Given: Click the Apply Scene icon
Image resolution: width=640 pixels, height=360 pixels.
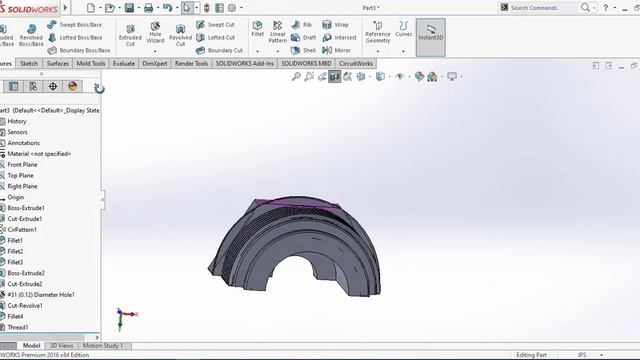Looking at the screenshot, I should (432, 76).
